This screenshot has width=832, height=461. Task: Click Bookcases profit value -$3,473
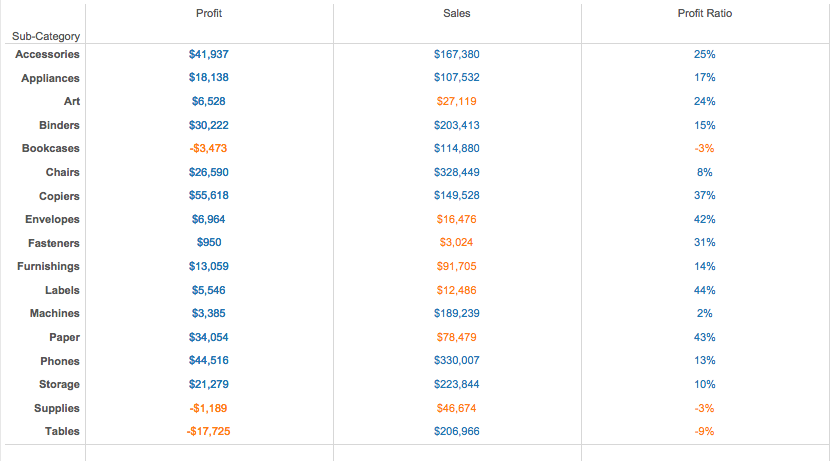(x=209, y=148)
